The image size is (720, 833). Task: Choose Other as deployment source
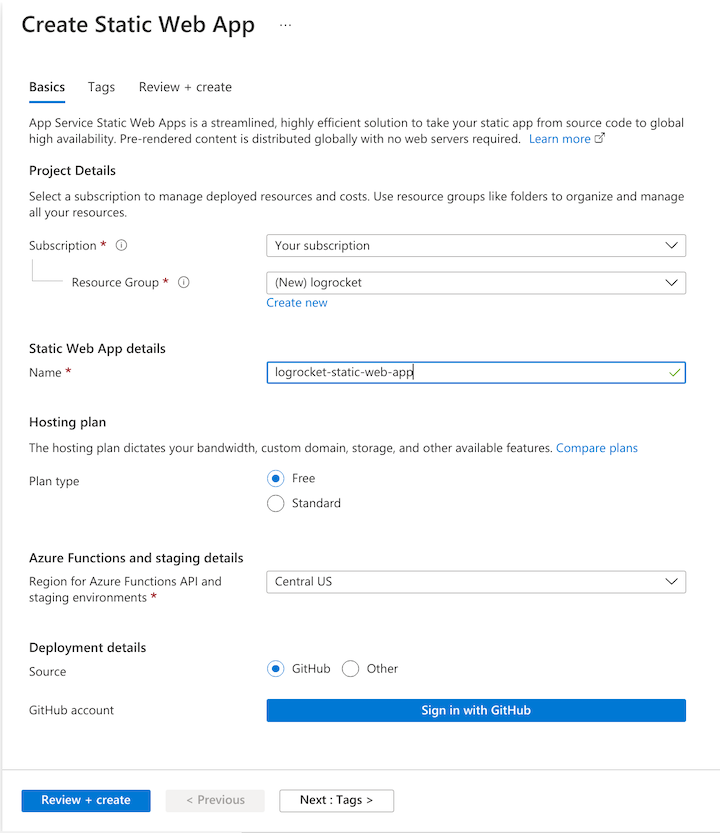click(350, 669)
